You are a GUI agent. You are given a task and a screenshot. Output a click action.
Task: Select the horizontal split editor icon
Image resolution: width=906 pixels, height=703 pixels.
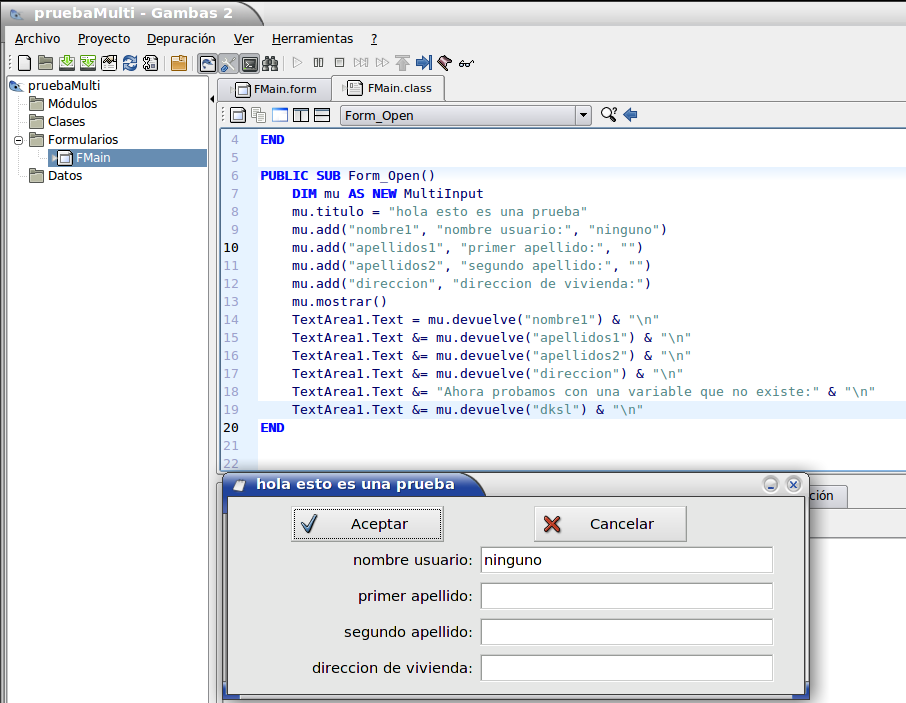pyautogui.click(x=322, y=115)
